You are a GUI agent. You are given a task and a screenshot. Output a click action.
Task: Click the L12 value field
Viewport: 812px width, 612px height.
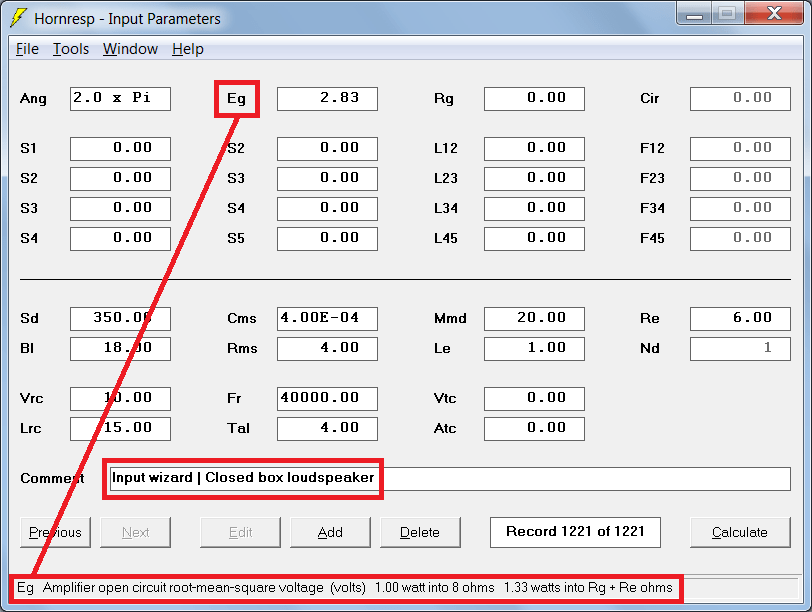534,149
